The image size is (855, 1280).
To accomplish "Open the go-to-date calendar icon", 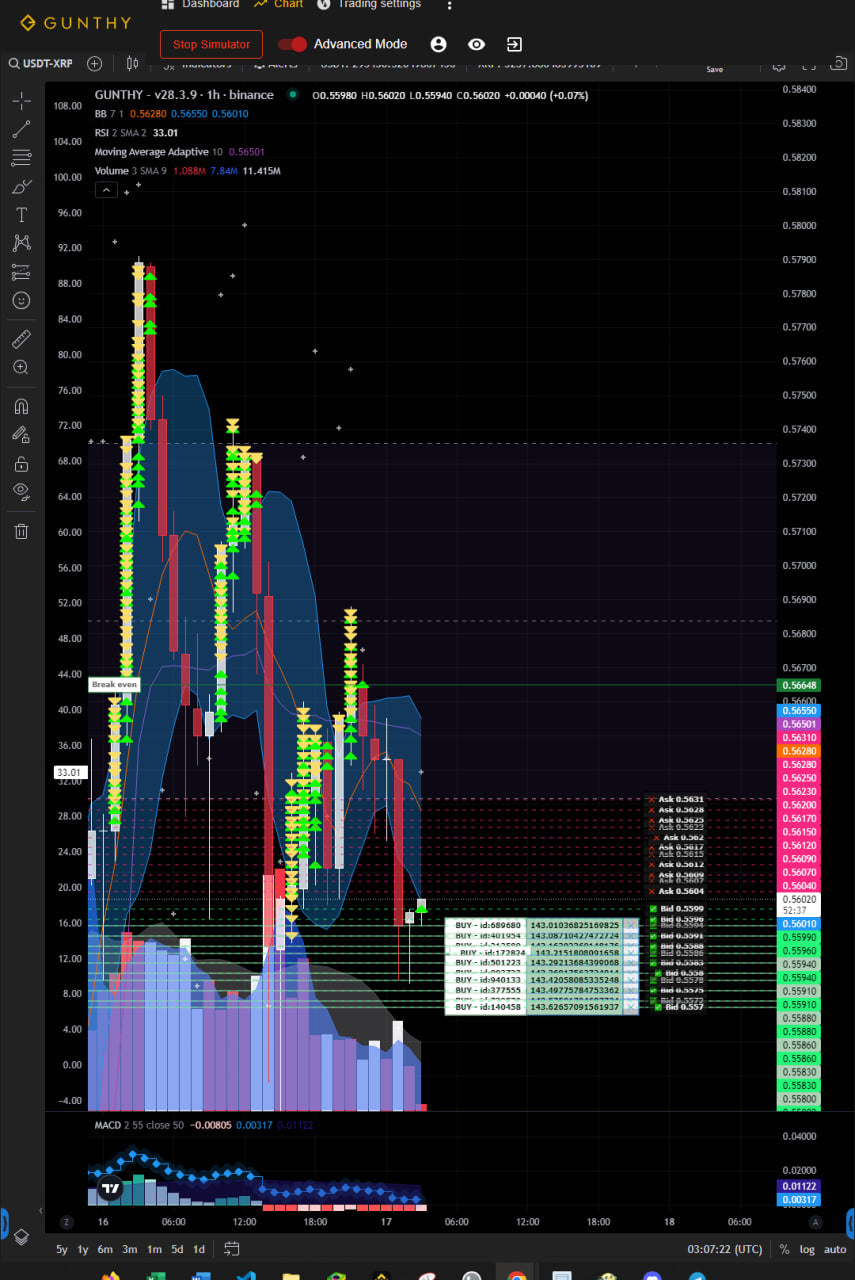I will coord(232,1249).
